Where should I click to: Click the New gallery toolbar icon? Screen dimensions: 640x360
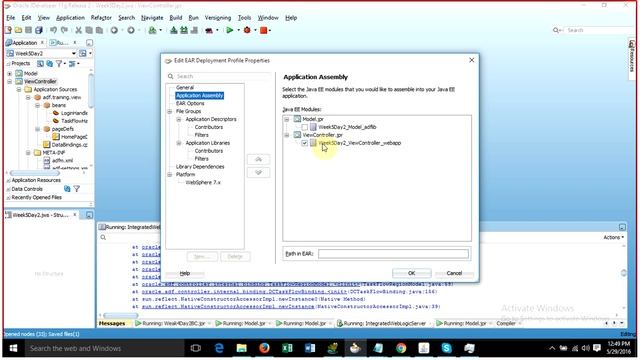click(8, 30)
